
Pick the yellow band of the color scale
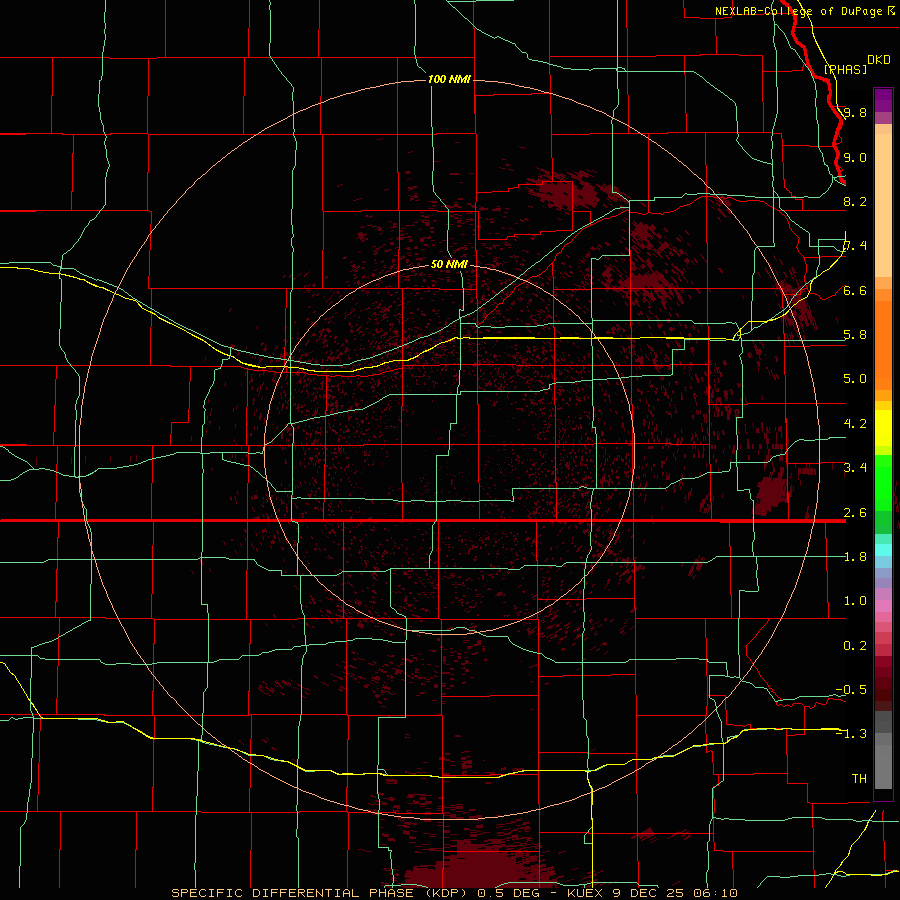[x=883, y=428]
